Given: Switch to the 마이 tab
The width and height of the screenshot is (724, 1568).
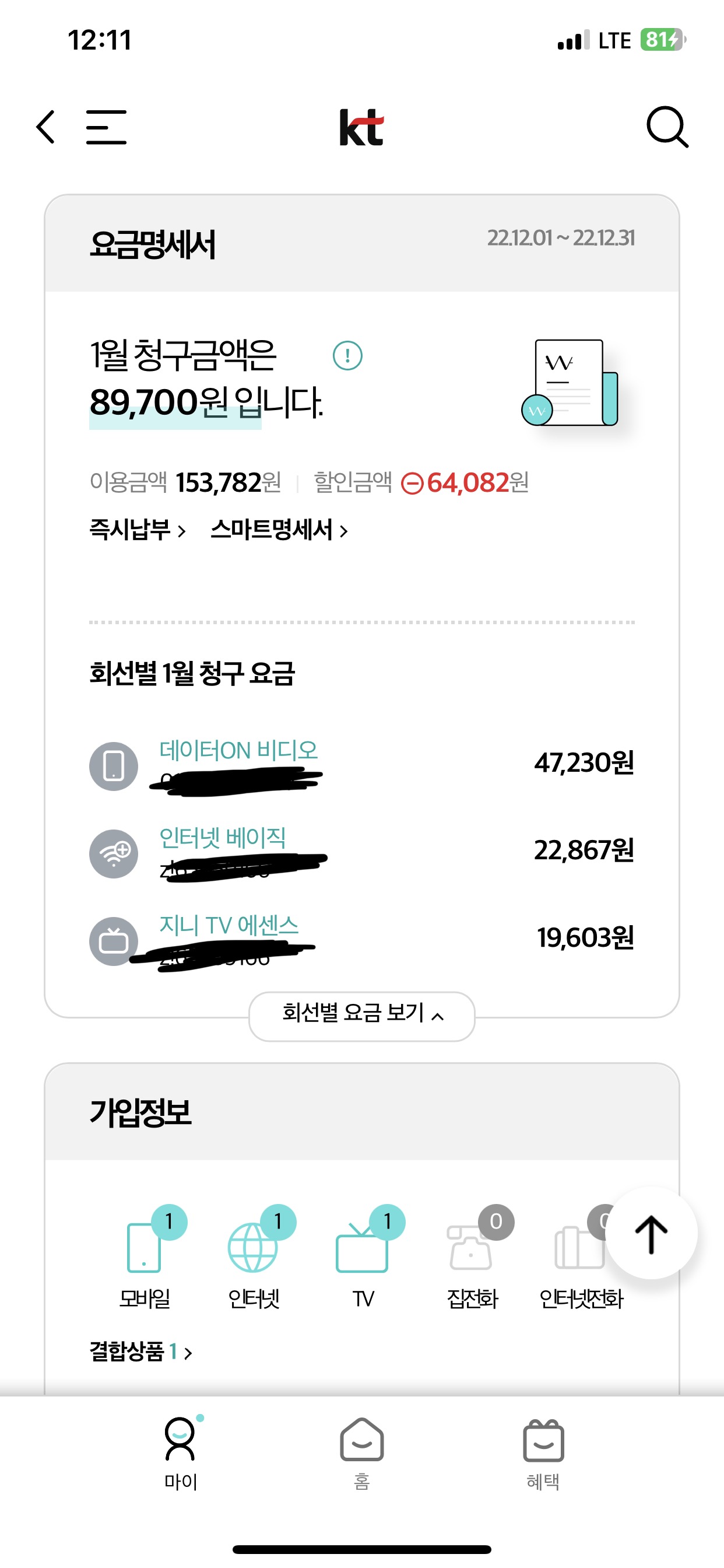Looking at the screenshot, I should click(x=181, y=1452).
